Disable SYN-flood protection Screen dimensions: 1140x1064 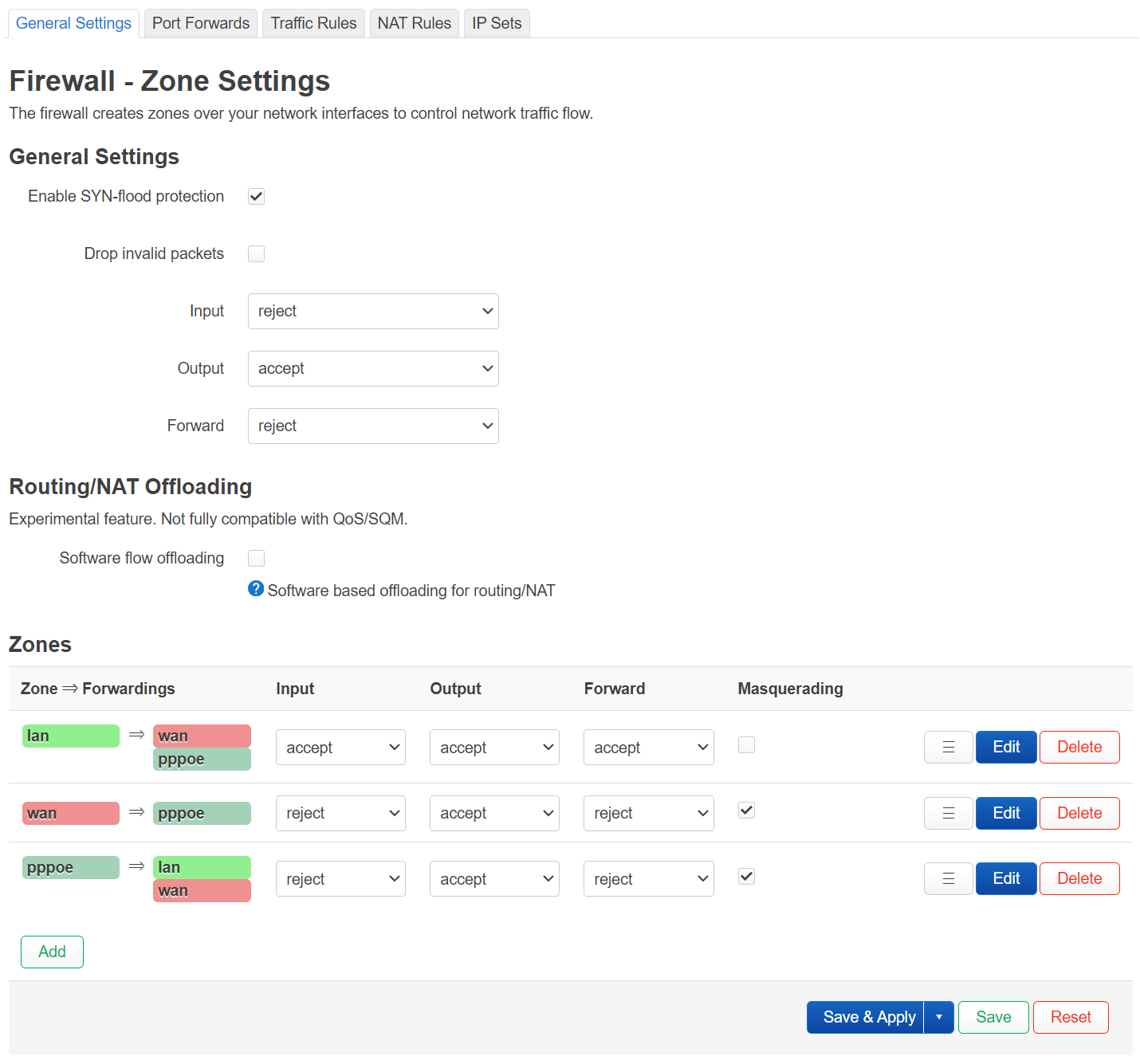[256, 196]
